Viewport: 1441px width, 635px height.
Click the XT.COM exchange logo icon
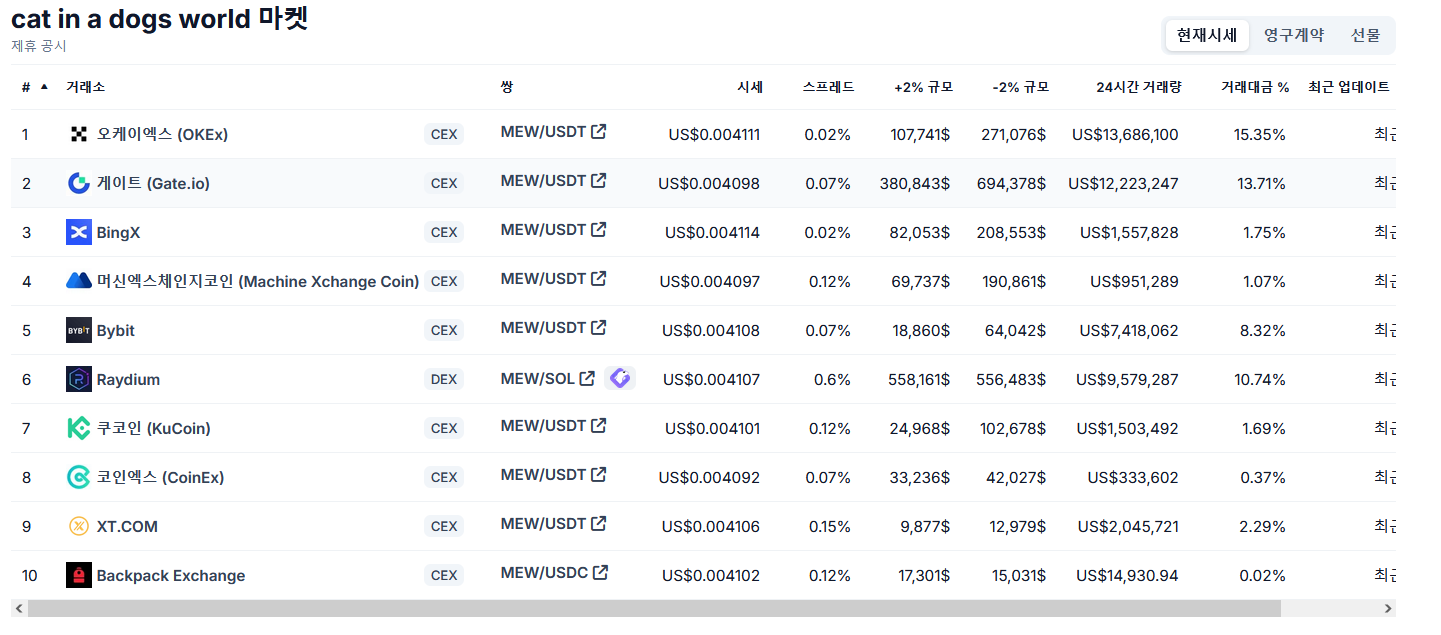coord(79,526)
